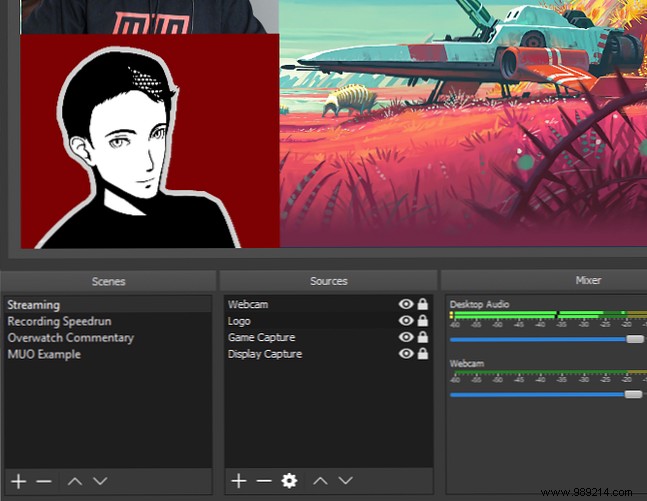Switch to Overwatch Commentary scene
This screenshot has width=647, height=501.
click(108, 338)
